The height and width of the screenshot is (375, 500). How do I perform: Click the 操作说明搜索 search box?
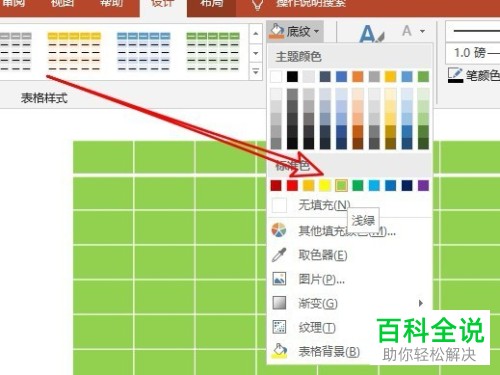click(311, 4)
